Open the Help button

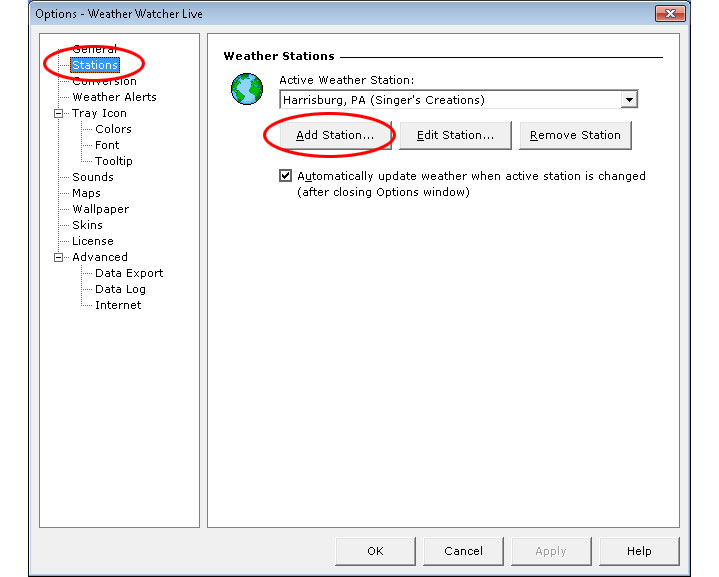[x=639, y=551]
